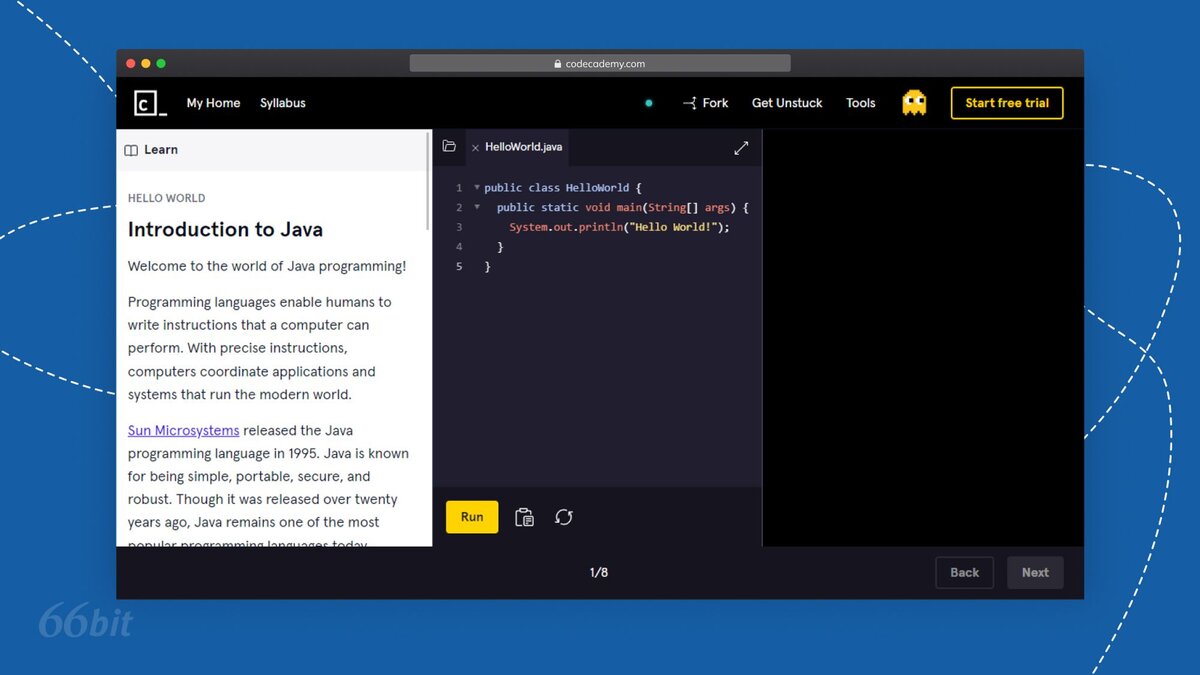Go to the previous step with Back
Screen dimensions: 1200x675
[964, 573]
